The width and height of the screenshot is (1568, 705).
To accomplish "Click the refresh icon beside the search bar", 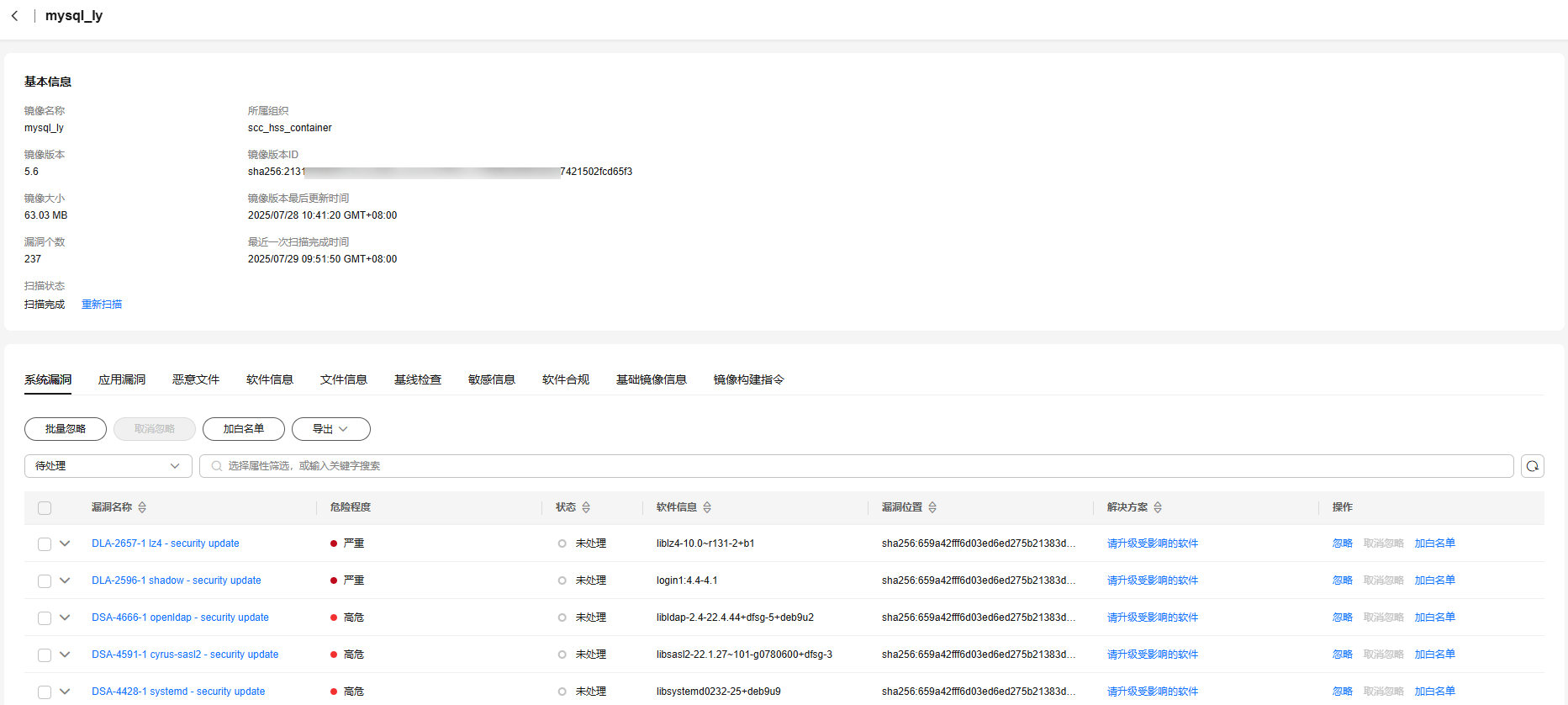I will (1532, 466).
